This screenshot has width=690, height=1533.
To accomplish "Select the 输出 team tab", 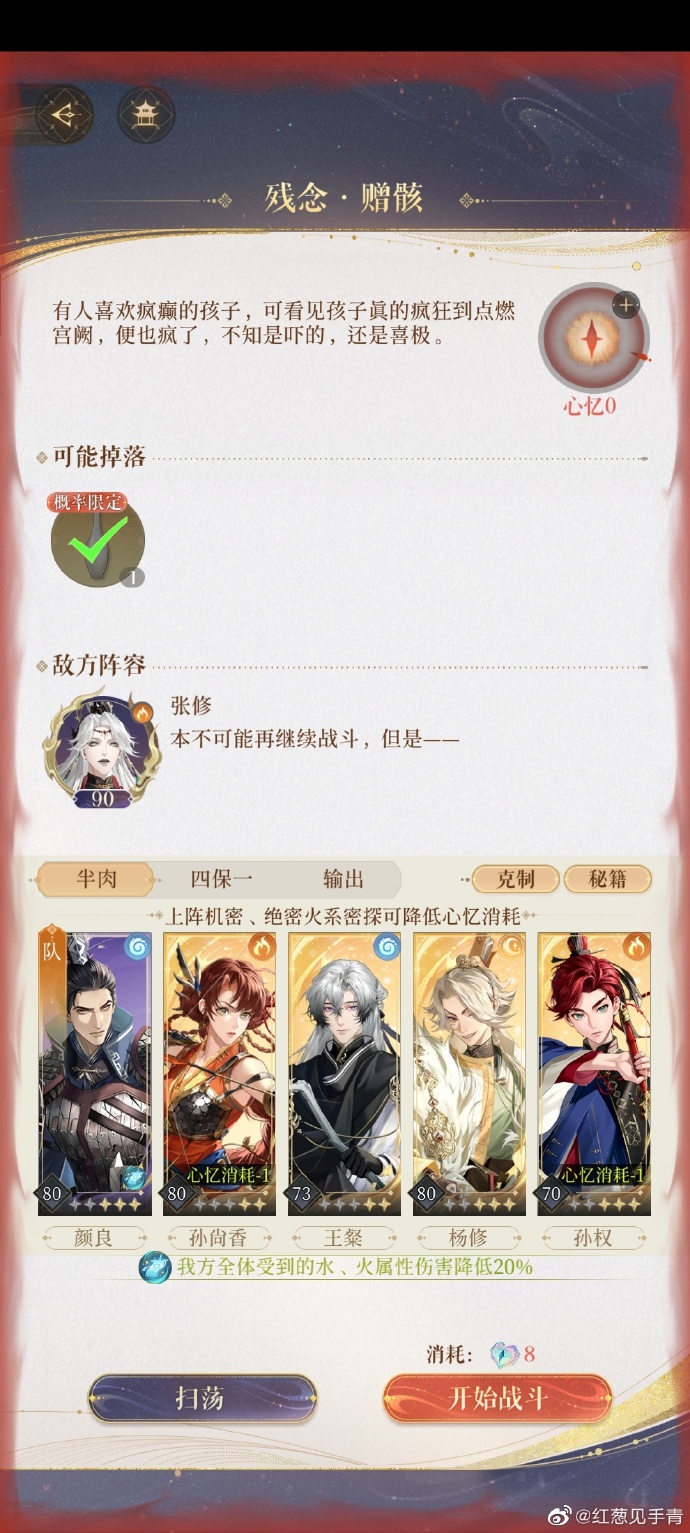I will [x=343, y=879].
